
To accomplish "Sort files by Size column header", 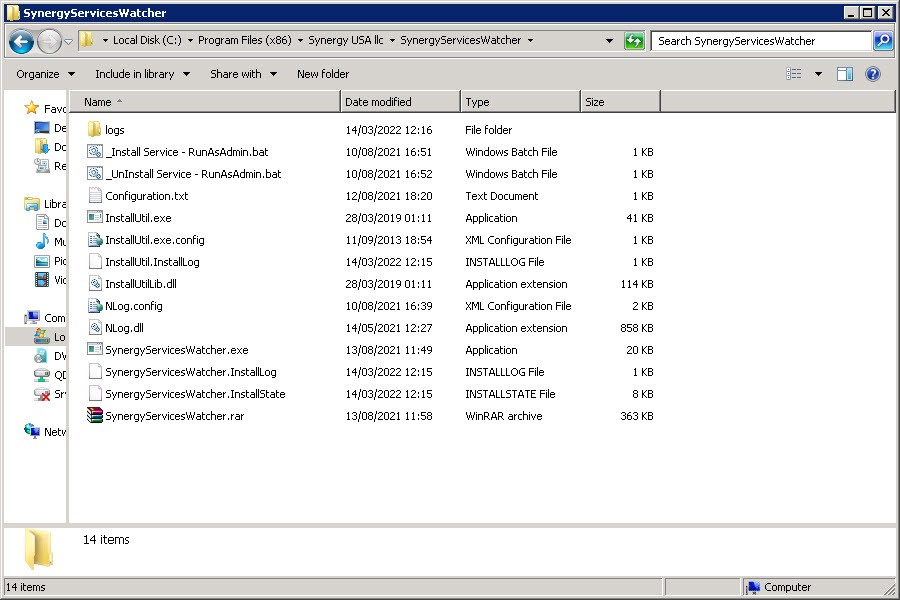I will point(620,102).
